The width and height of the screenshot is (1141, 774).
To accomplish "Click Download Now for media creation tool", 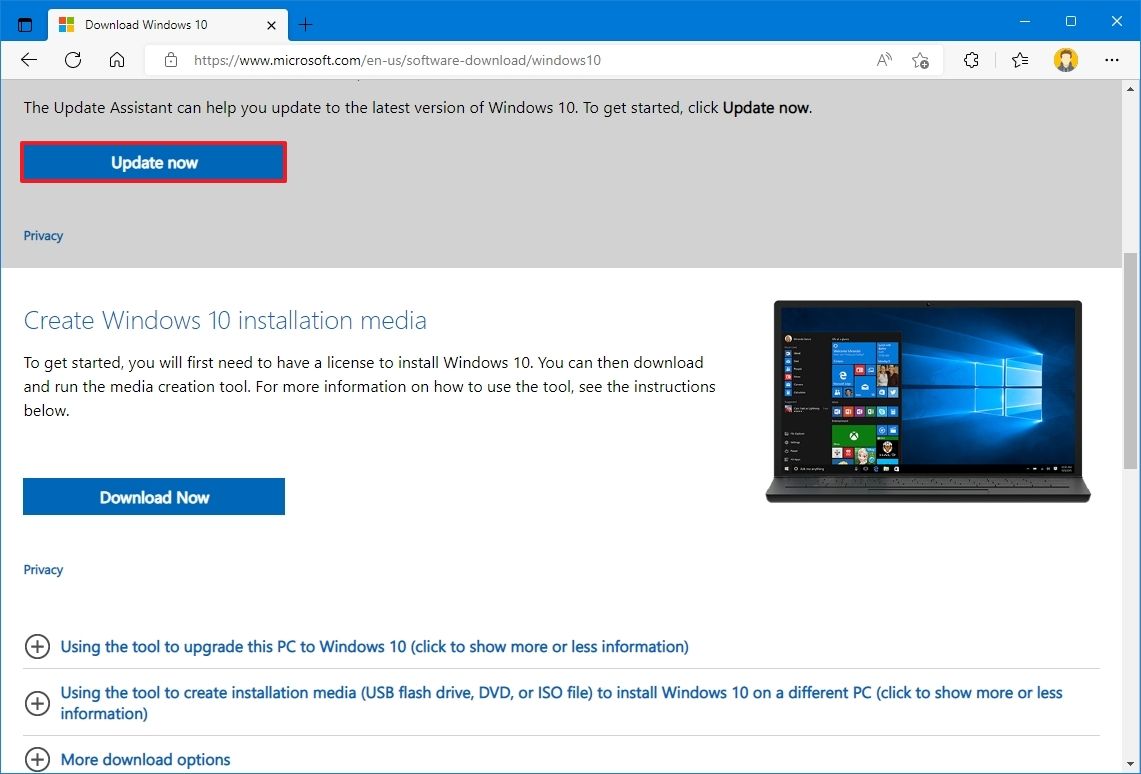I will (x=153, y=496).
